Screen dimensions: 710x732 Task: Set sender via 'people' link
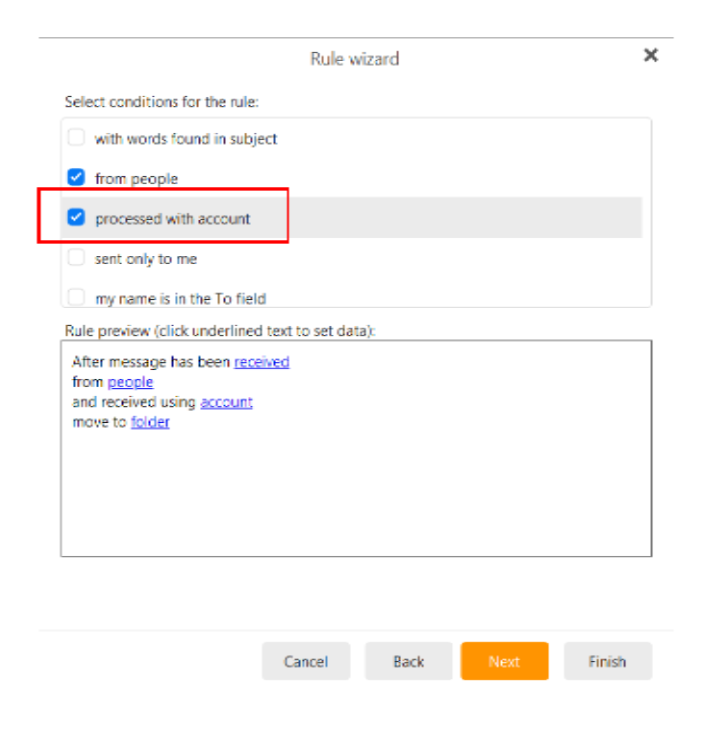tap(130, 382)
